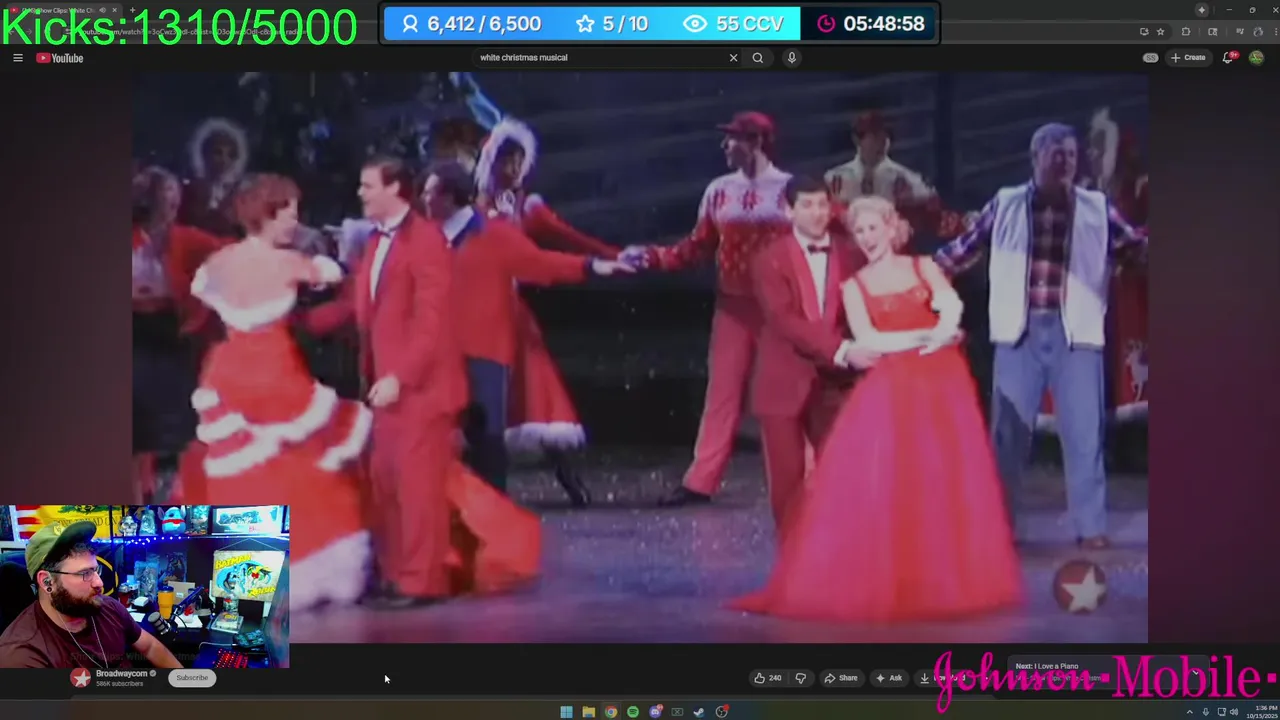This screenshot has width=1280, height=720.
Task: Subscribe to the Broadwaycom channel
Action: [x=192, y=678]
